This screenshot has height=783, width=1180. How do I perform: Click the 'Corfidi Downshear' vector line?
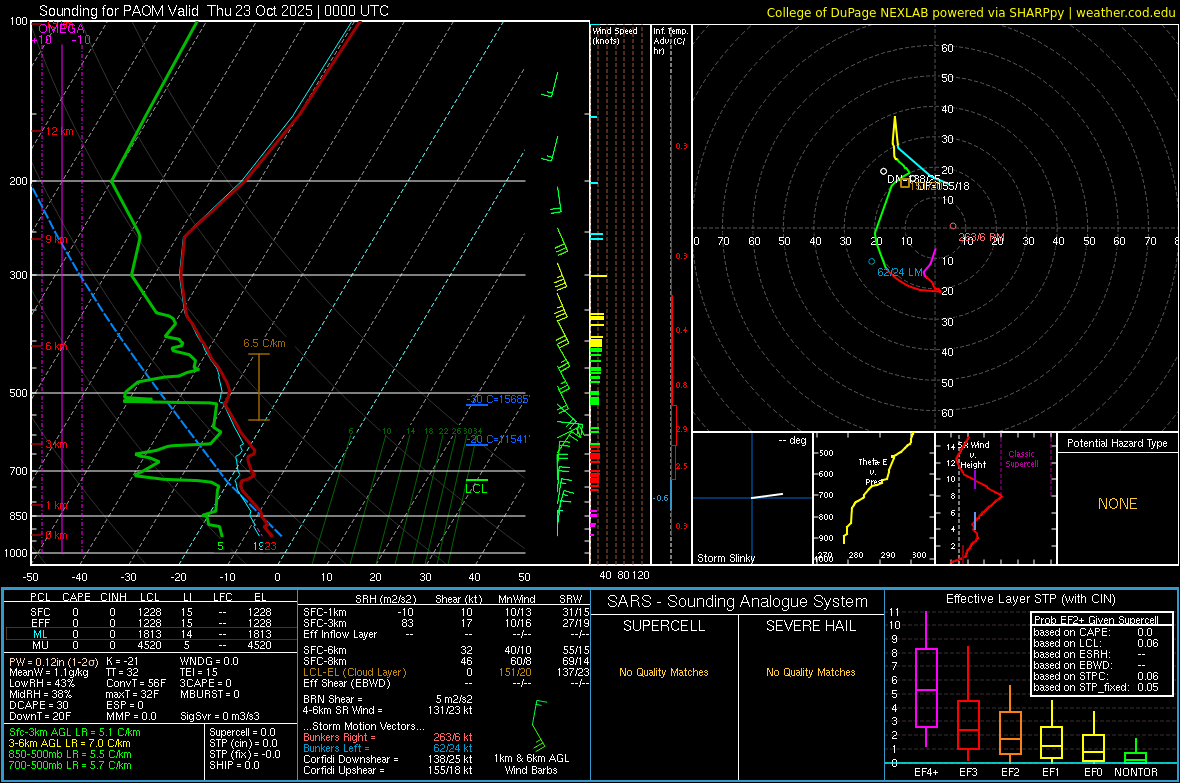(x=388, y=759)
